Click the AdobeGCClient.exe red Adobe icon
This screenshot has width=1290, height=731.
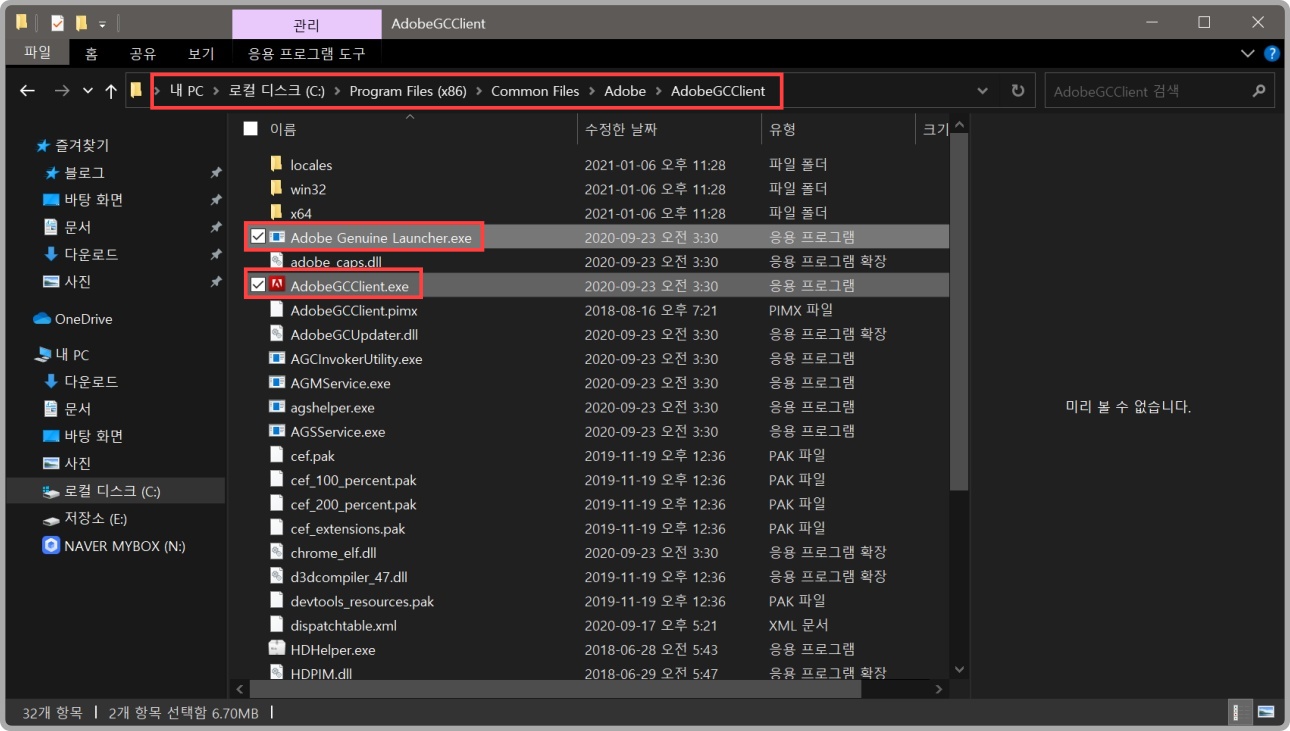pyautogui.click(x=277, y=286)
